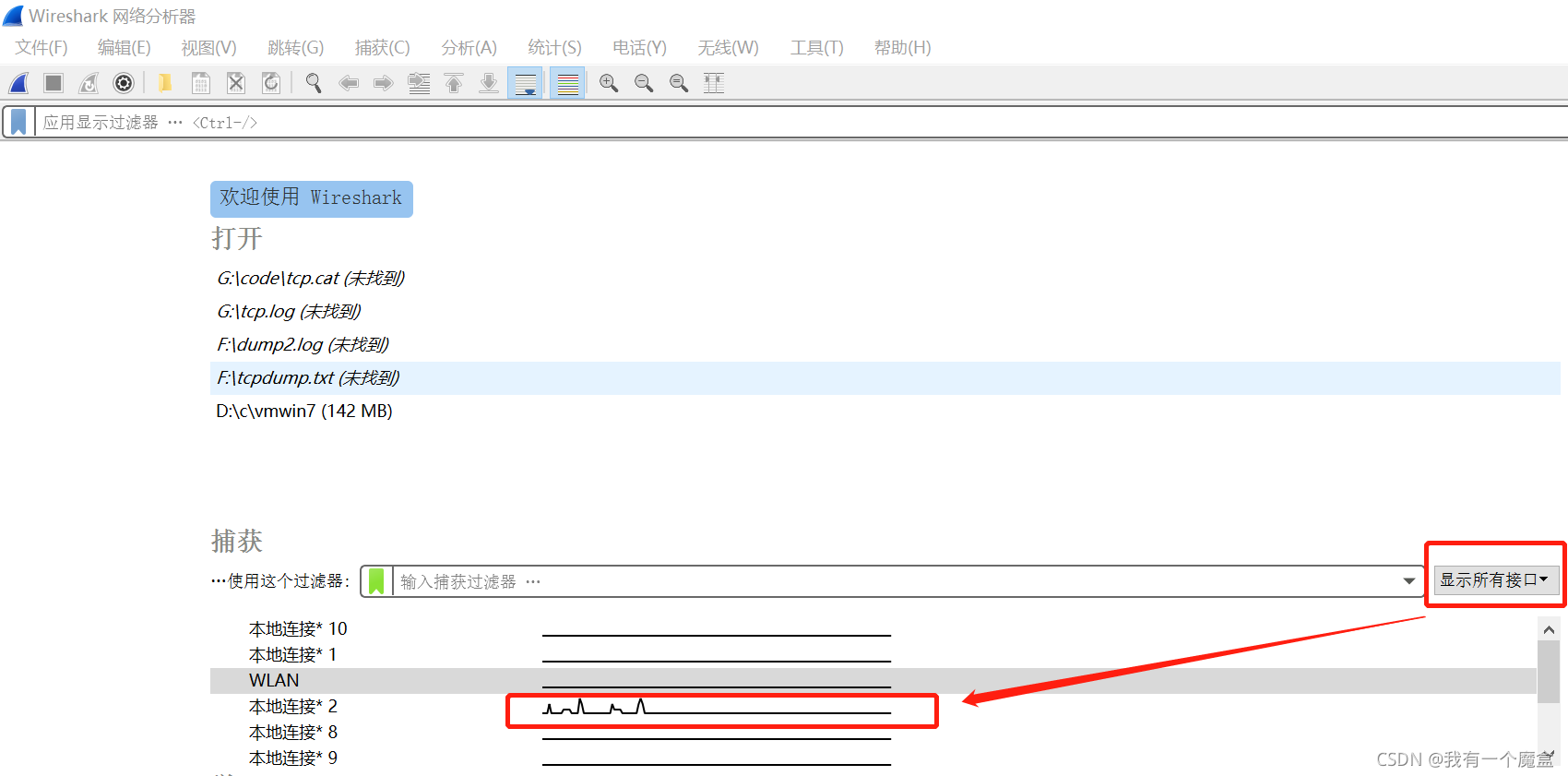The height and width of the screenshot is (776, 1568).
Task: Open recent file G:\code\tcp.cat
Action: pos(311,278)
